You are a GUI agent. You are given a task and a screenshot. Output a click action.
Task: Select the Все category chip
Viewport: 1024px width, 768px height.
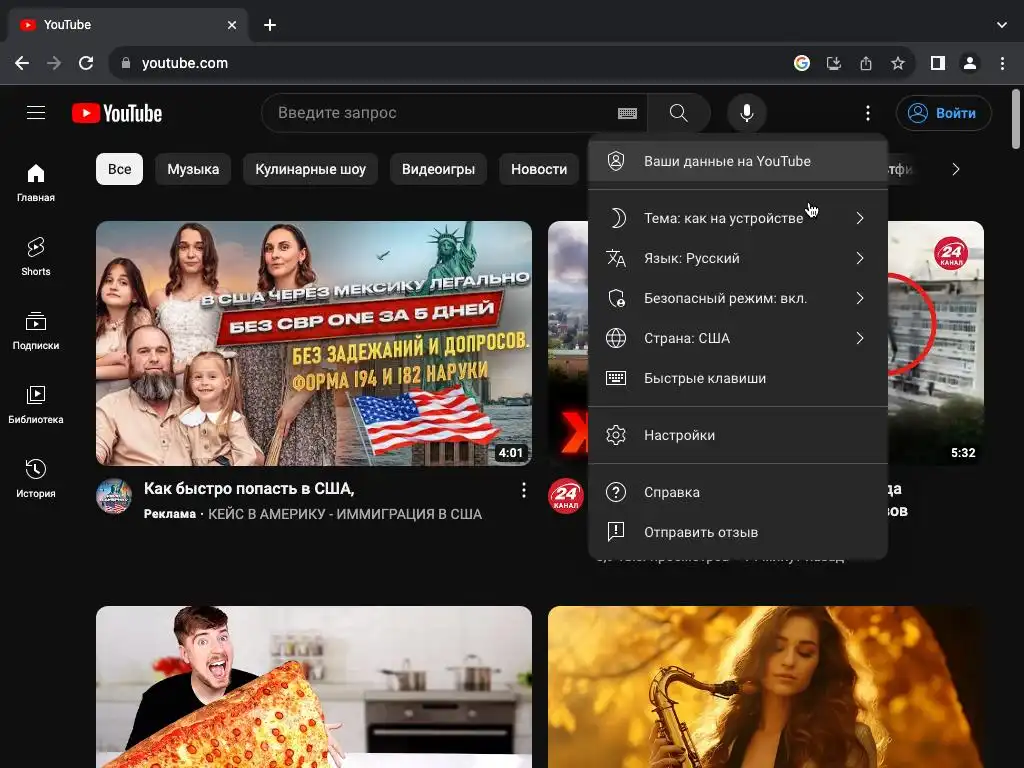(x=120, y=169)
